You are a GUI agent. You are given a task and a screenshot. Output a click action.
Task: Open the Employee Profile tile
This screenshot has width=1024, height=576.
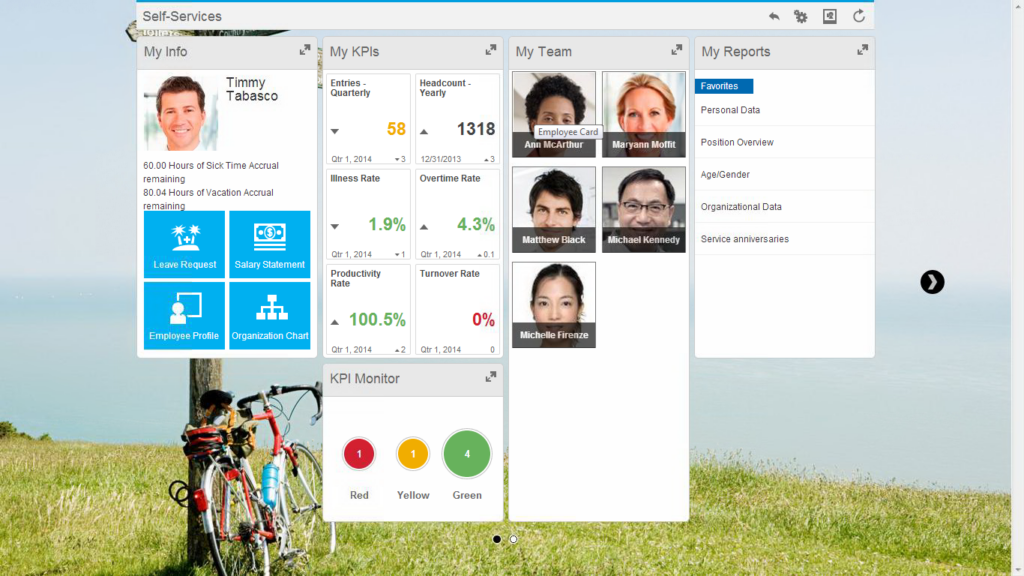tap(184, 315)
